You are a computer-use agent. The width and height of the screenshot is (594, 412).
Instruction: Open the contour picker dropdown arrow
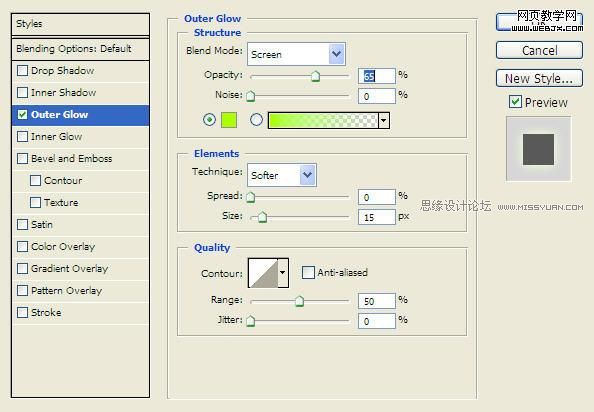[283, 273]
